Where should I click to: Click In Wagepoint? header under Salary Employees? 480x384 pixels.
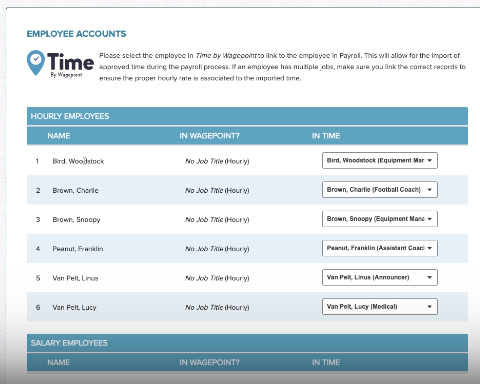(209, 362)
